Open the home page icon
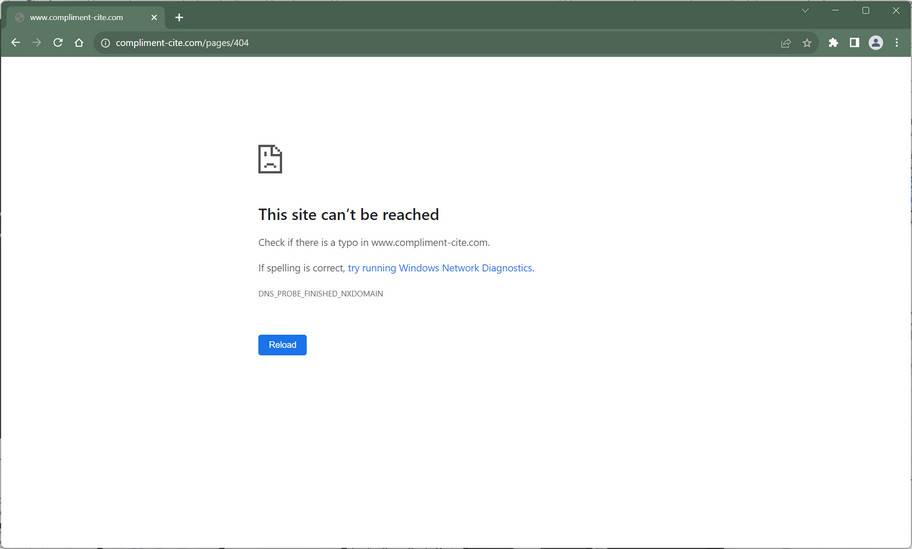The width and height of the screenshot is (912, 549). [79, 42]
